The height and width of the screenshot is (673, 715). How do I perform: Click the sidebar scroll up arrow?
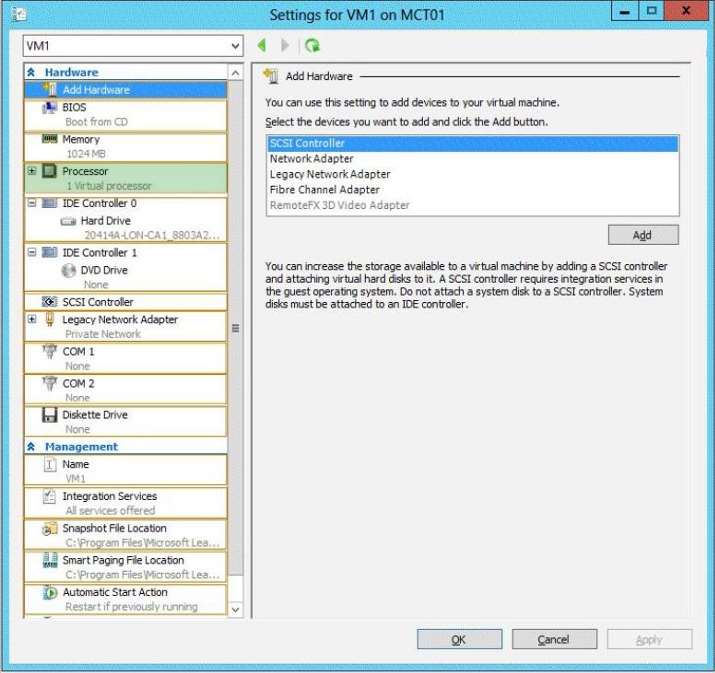click(235, 73)
